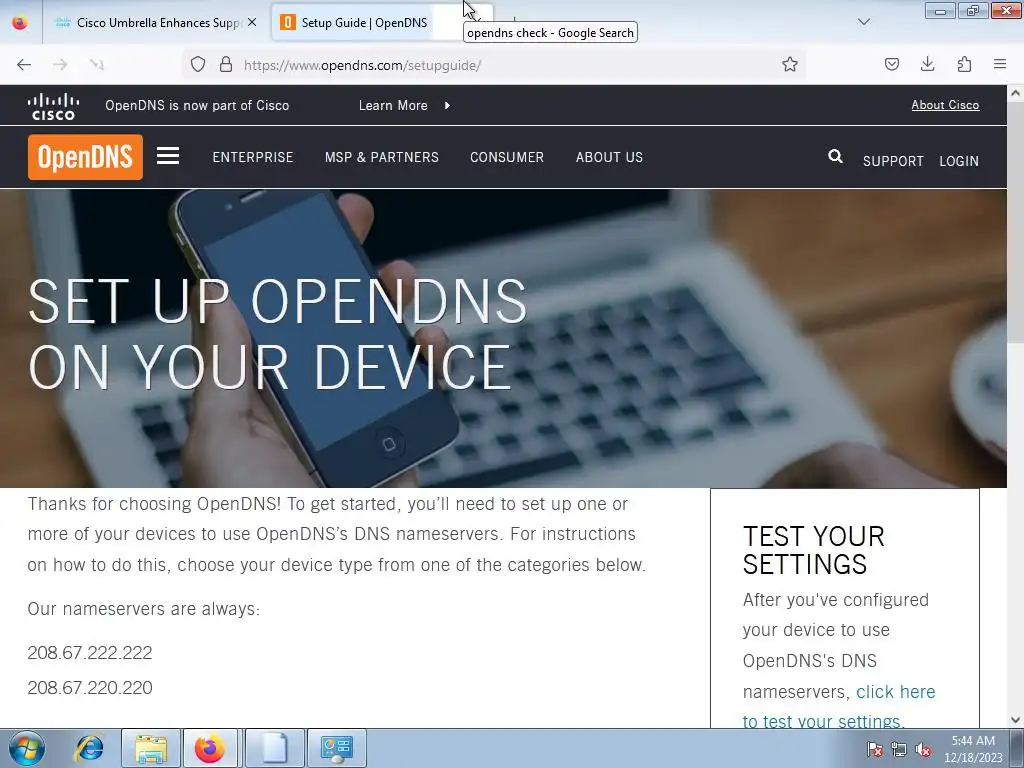Open the Windows Start menu
Screen dimensions: 1024x768
tap(26, 748)
